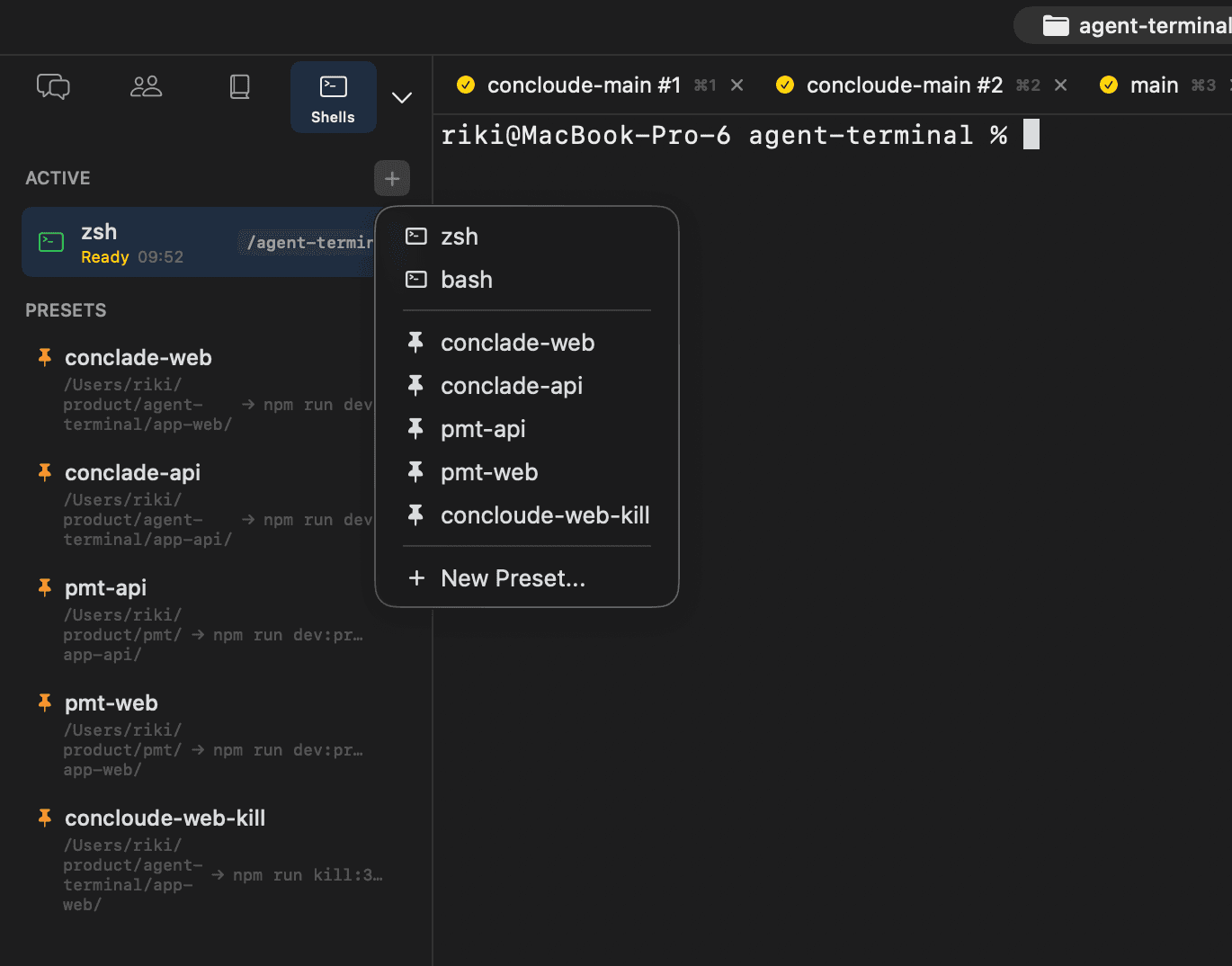The image size is (1232, 966).
Task: Switch to concloude-main #2 tab
Action: [x=903, y=85]
